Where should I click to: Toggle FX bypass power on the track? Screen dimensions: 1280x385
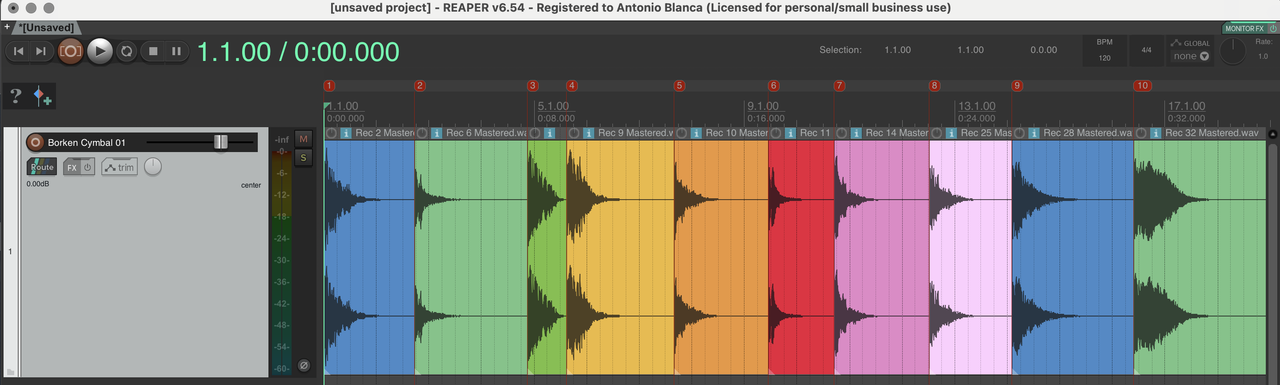(x=88, y=167)
